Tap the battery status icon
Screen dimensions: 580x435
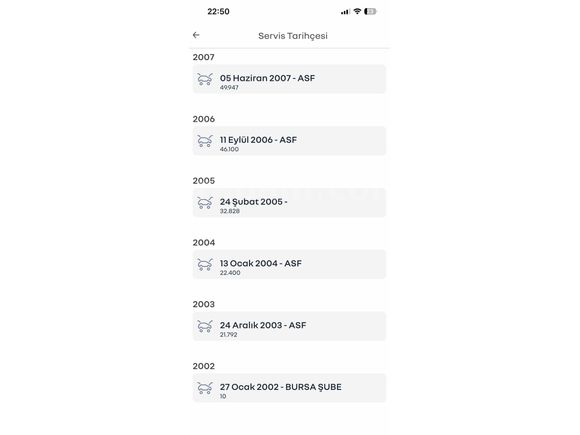370,11
